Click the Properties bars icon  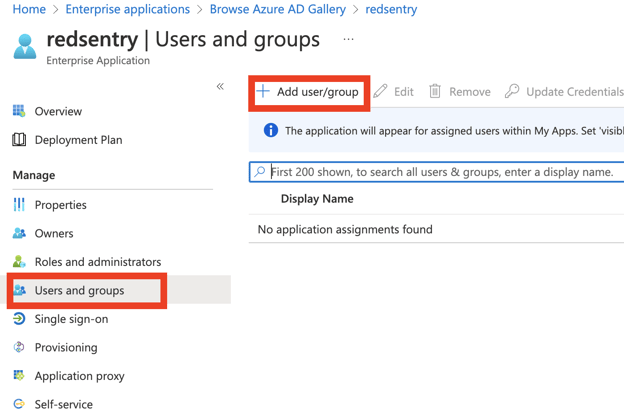[x=19, y=205]
